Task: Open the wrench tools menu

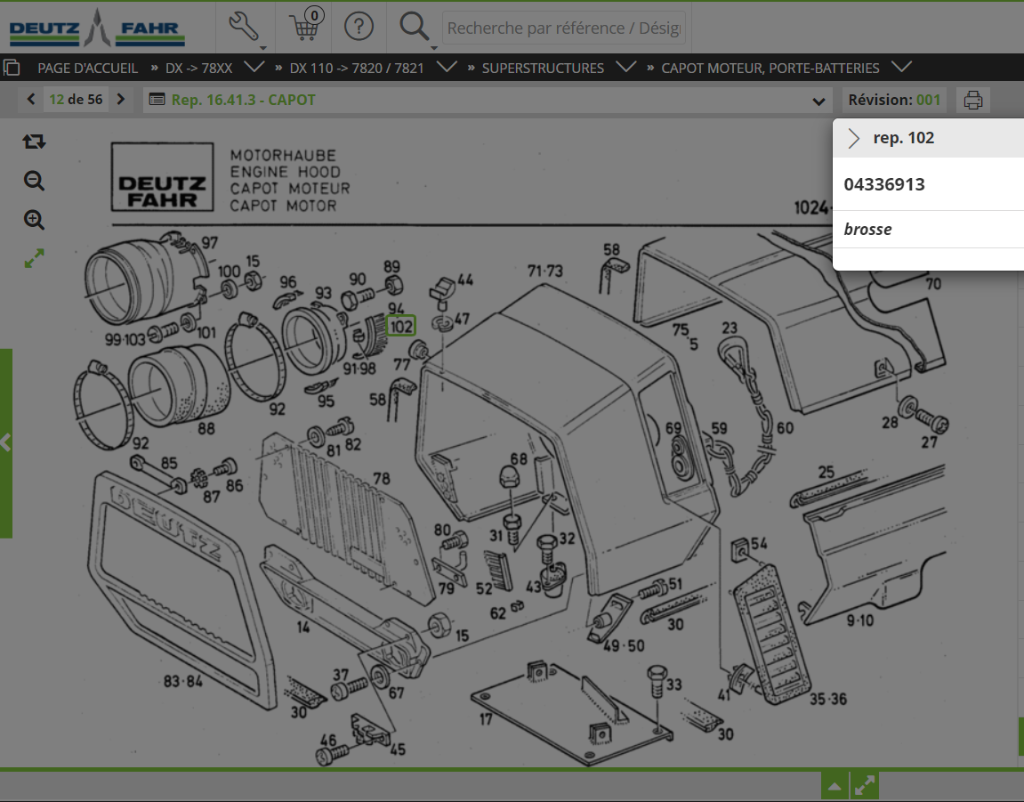Action: [245, 27]
